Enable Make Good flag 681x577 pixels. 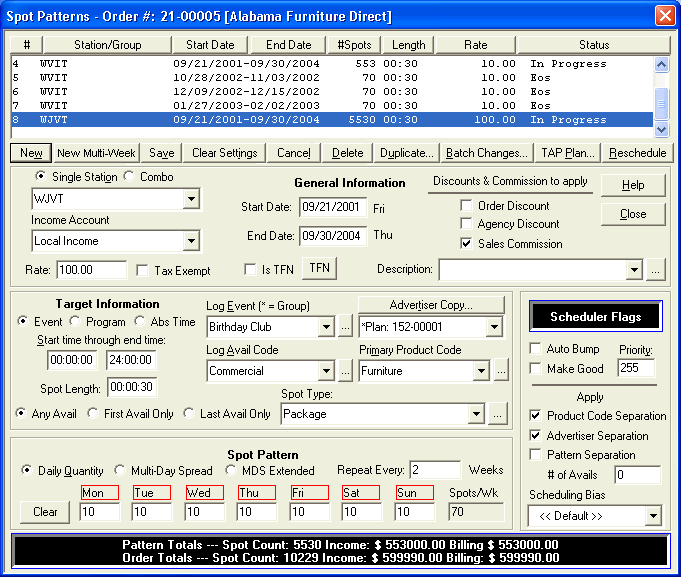point(535,369)
